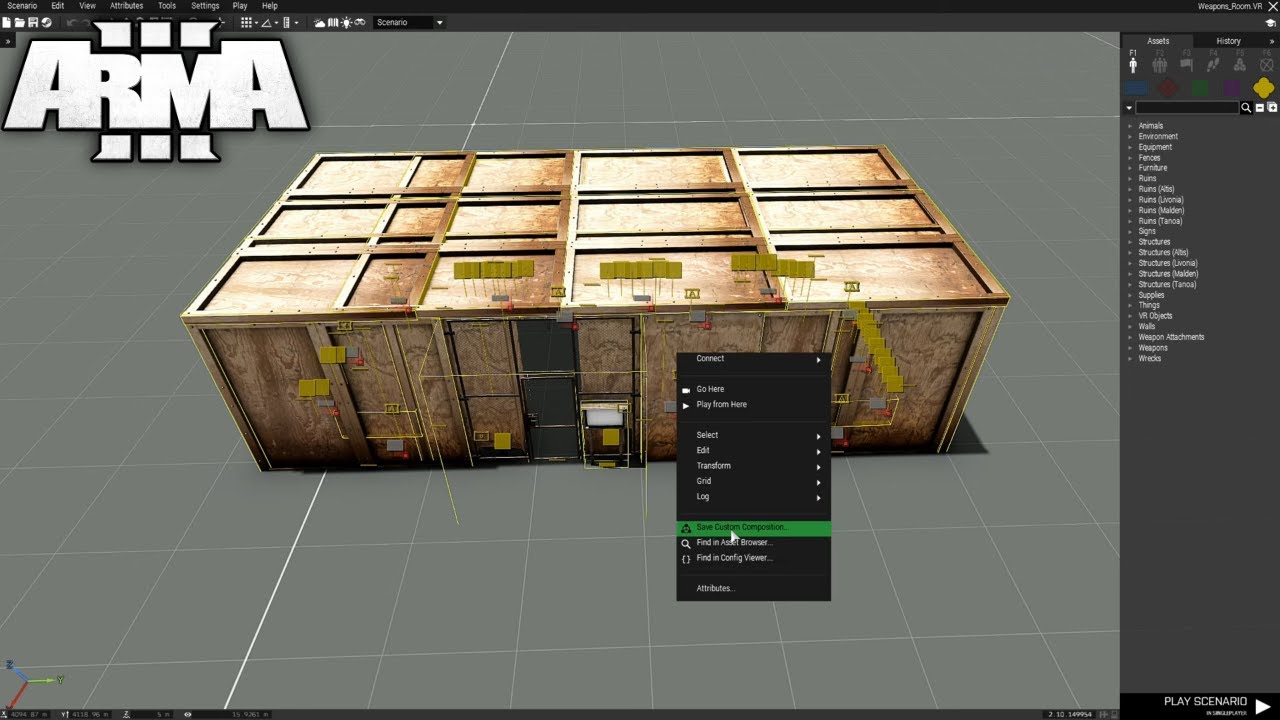Choose Play from Here in context menu
Screen dimensions: 1280x720
(x=753, y=405)
